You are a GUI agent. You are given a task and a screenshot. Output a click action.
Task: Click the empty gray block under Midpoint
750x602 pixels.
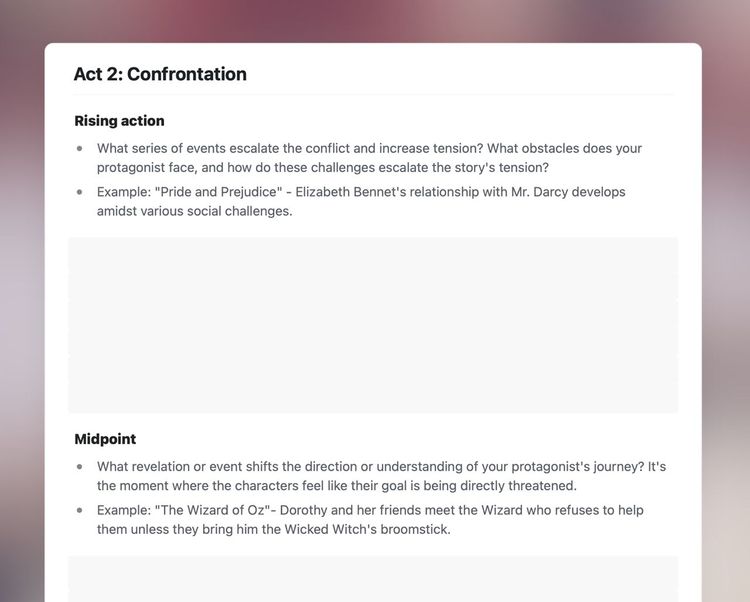pos(372,578)
